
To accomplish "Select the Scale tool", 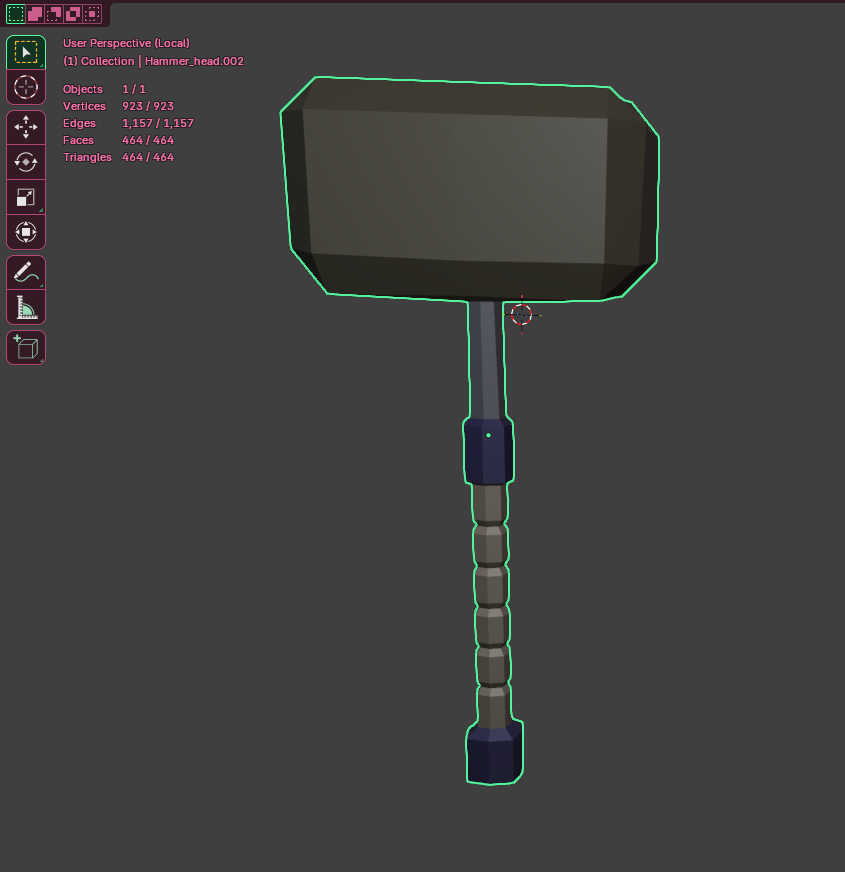I will (x=26, y=197).
